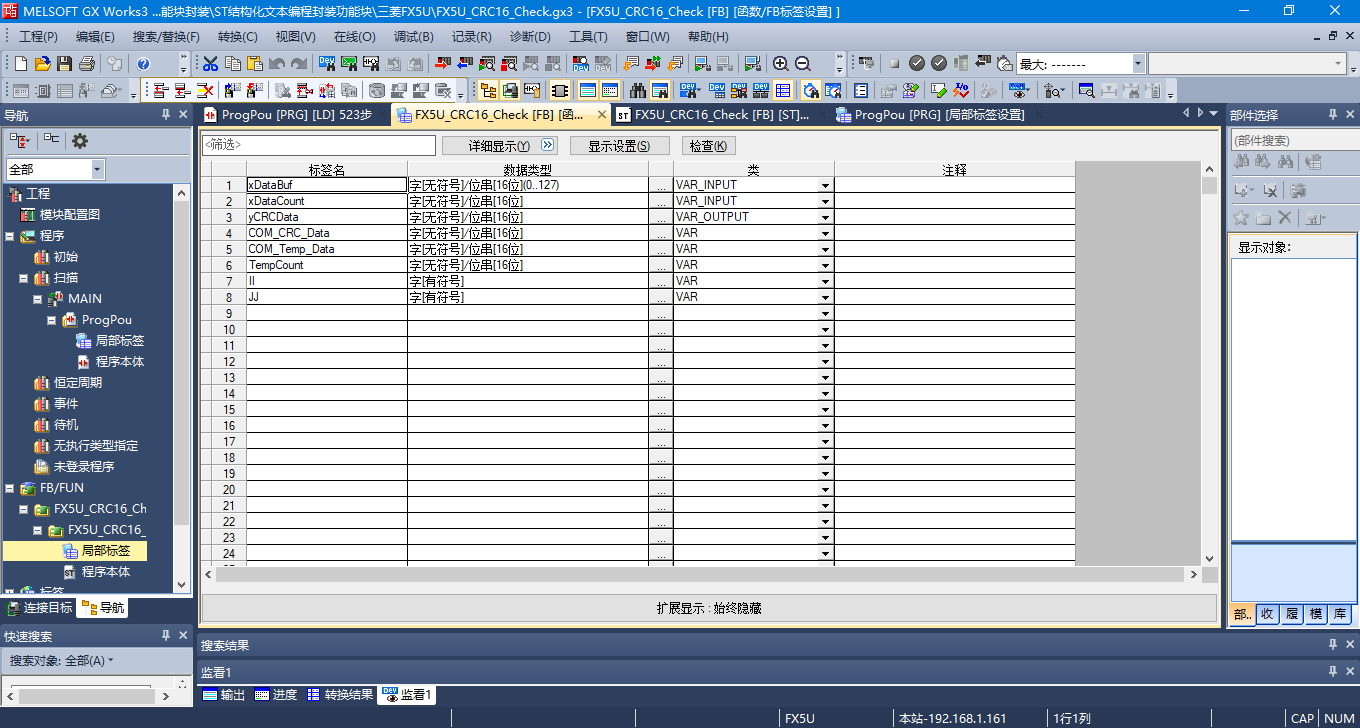
Task: Click the Save project icon
Action: tap(64, 63)
